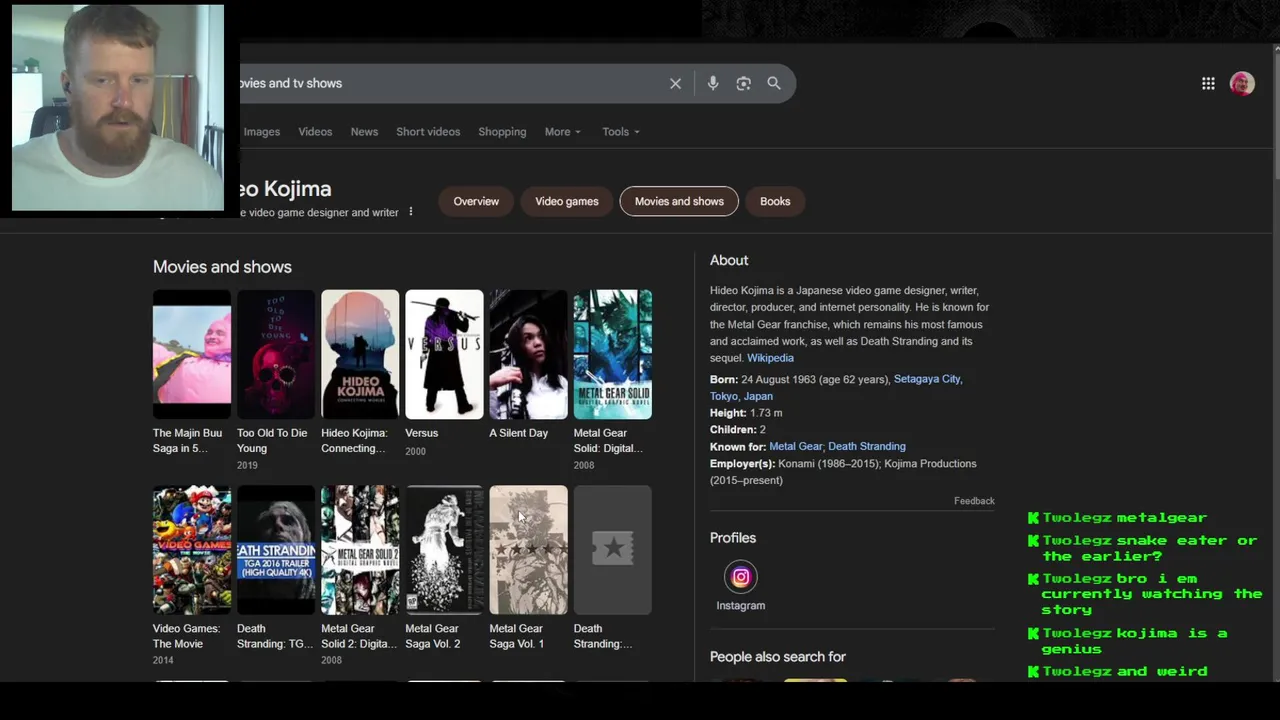
Task: Switch to the Shopping tab
Action: pyautogui.click(x=502, y=132)
